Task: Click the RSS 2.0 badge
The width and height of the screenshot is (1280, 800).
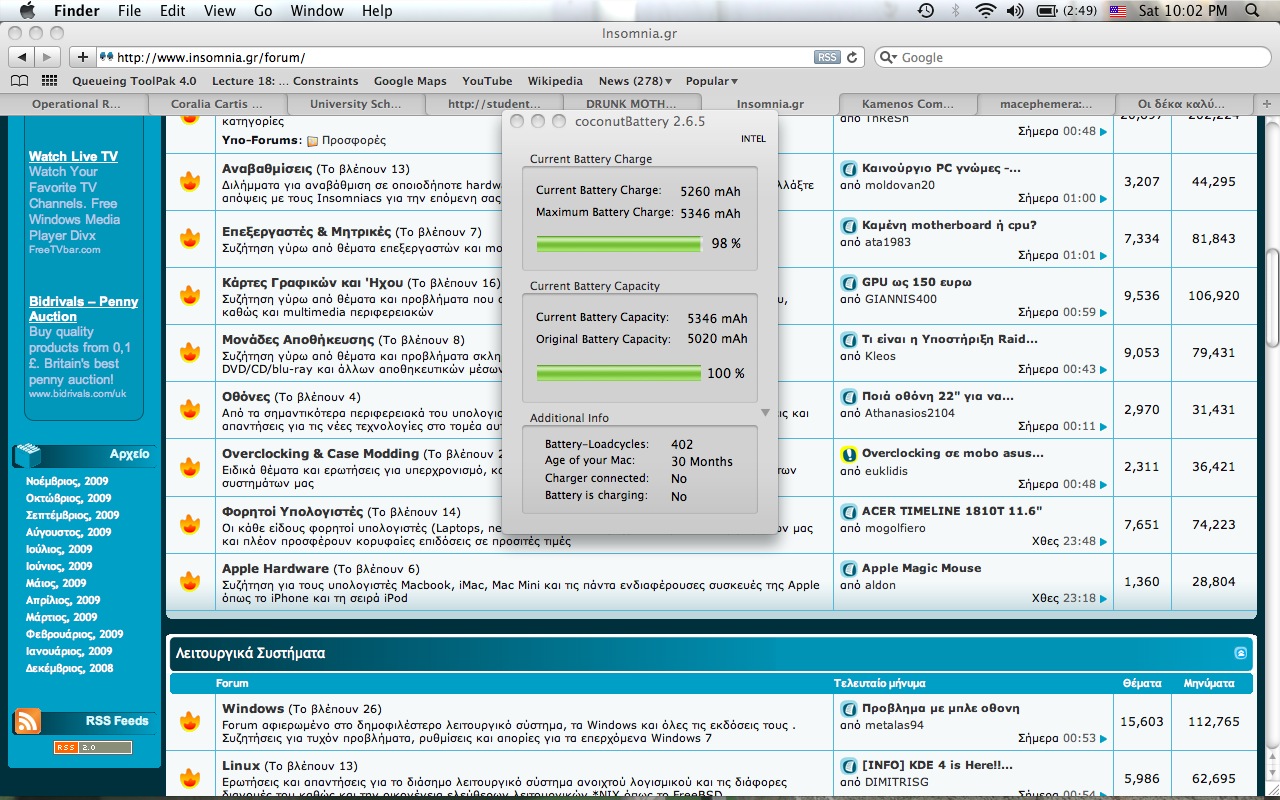Action: (x=92, y=748)
